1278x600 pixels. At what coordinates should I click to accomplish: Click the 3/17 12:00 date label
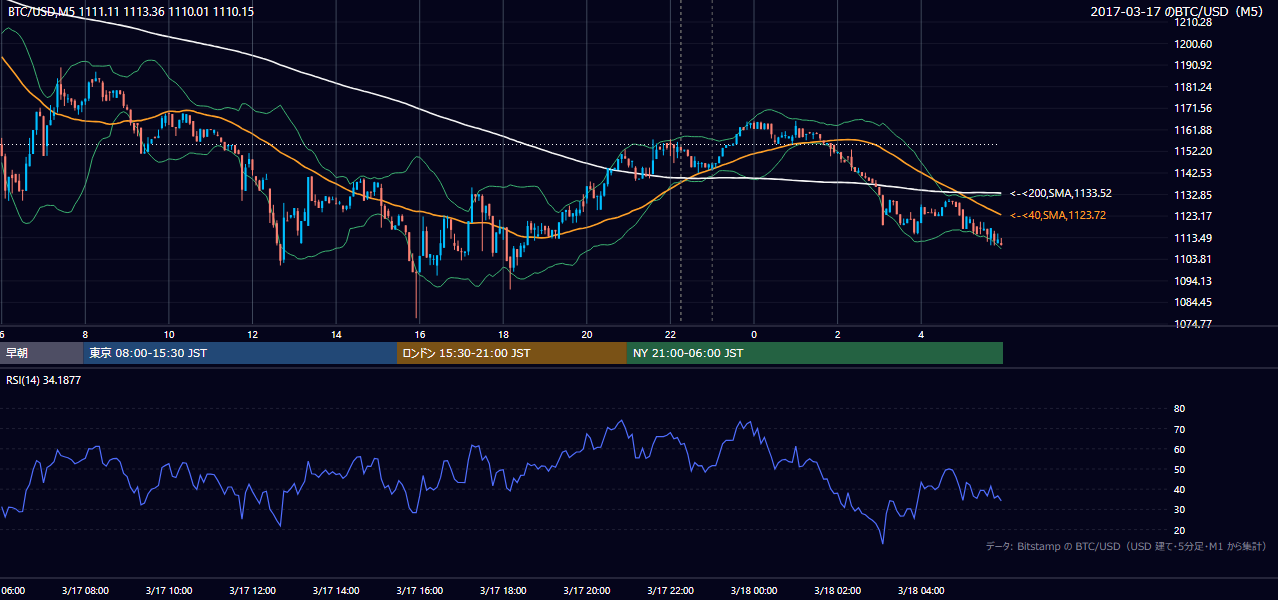pos(252,591)
